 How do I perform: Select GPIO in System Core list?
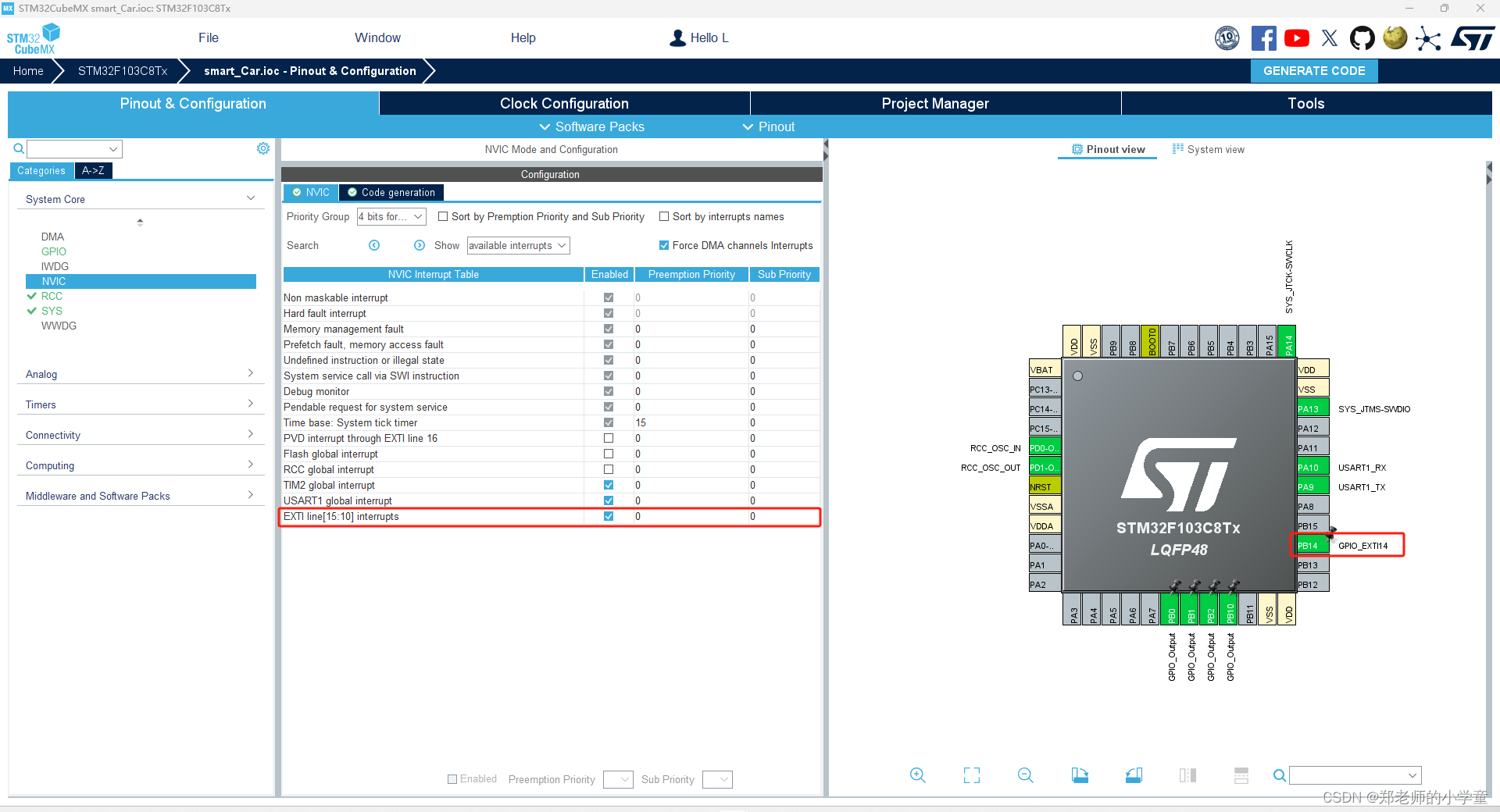point(54,251)
